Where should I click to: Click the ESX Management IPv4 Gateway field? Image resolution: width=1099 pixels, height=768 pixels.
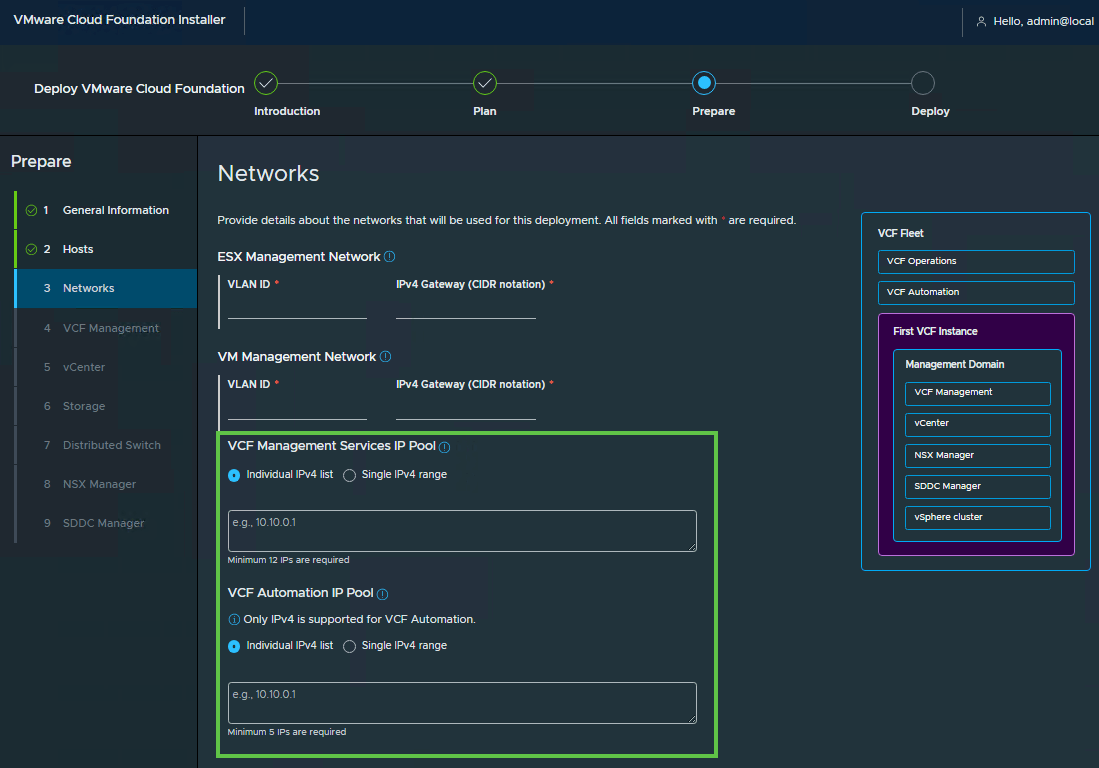click(465, 308)
